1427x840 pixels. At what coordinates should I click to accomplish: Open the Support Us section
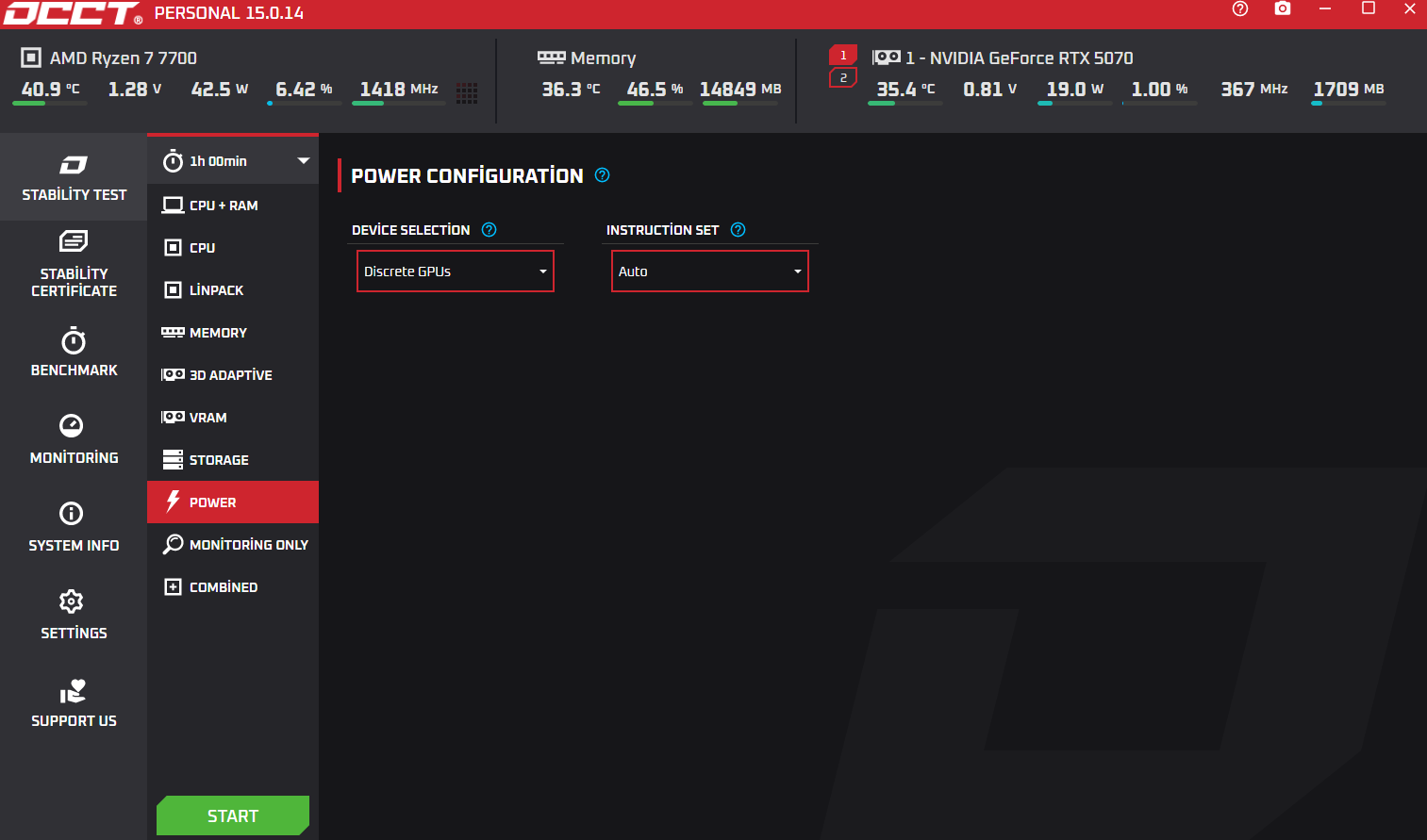tap(74, 703)
